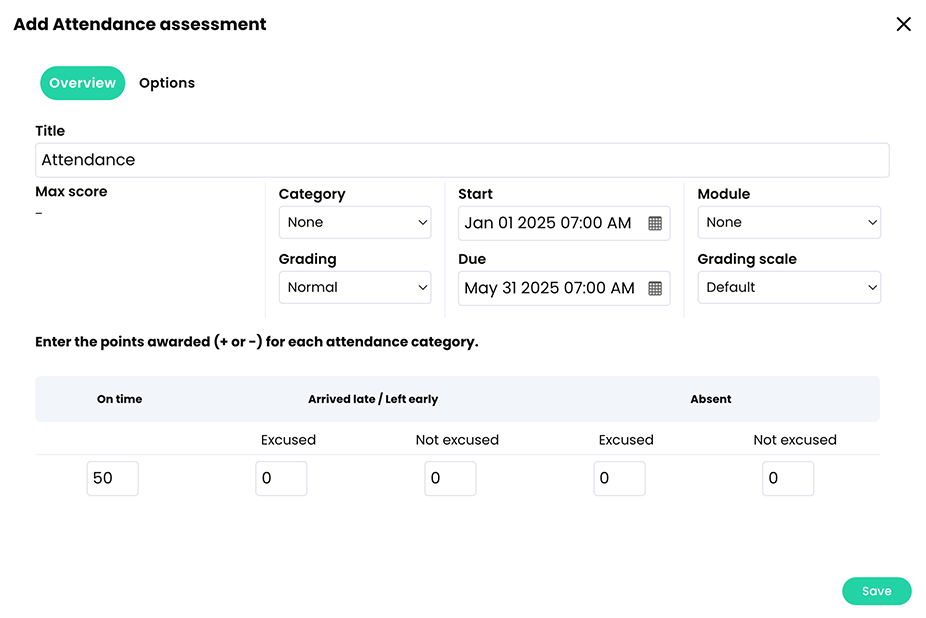The image size is (926, 618).
Task: Select the Overview tab
Action: [x=82, y=83]
